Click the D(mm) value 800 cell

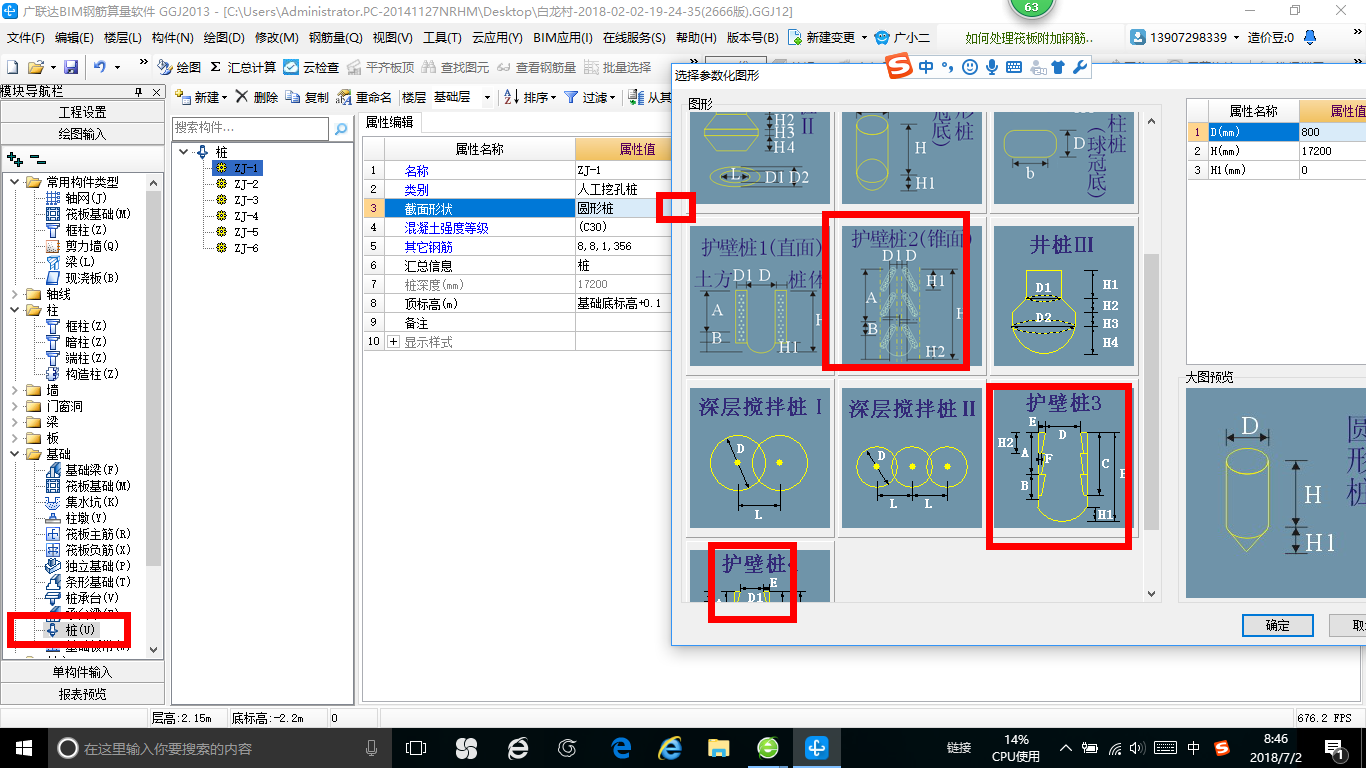(1332, 132)
